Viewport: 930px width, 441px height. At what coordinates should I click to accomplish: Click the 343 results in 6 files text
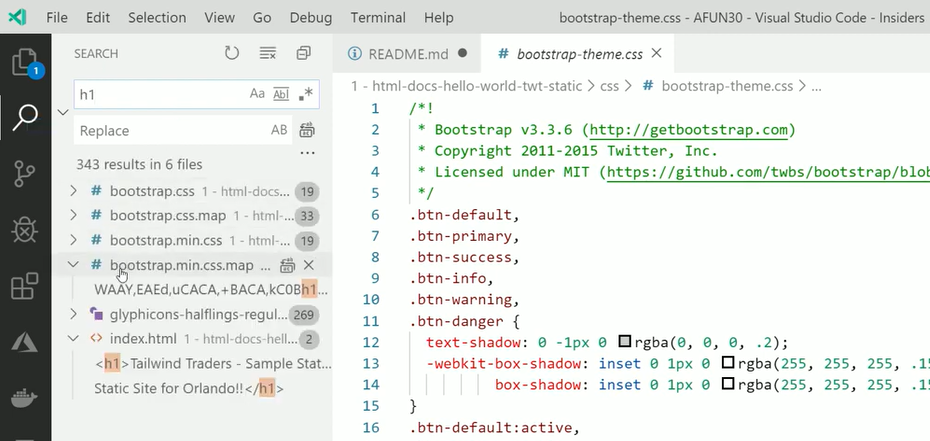tap(139, 164)
